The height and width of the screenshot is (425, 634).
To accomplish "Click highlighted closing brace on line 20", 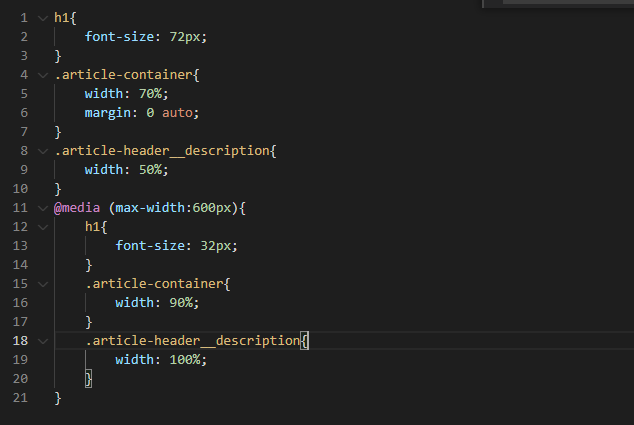I will click(89, 379).
